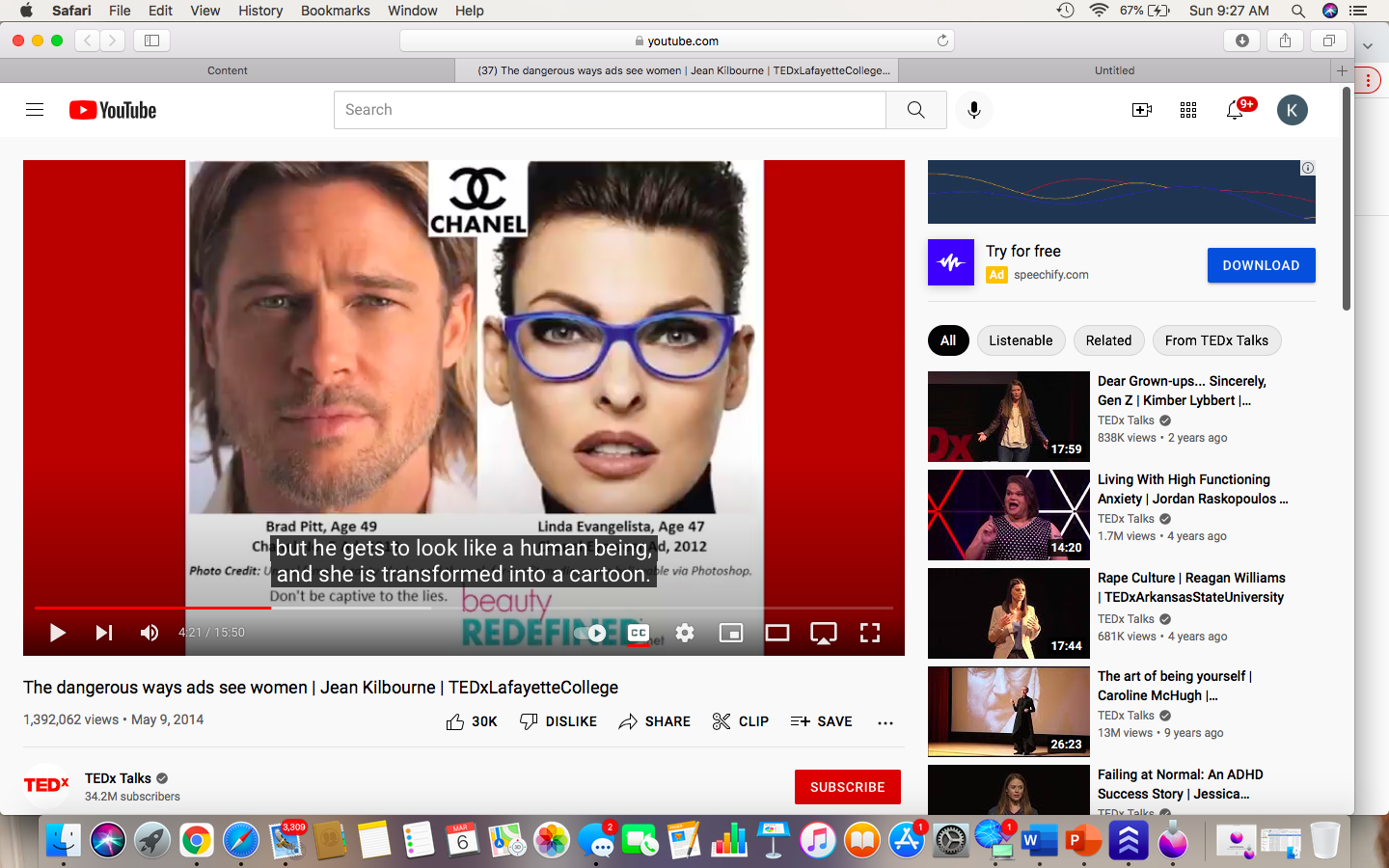Viewport: 1389px width, 868px height.
Task: Enable miniplayer mode
Action: pos(731,633)
